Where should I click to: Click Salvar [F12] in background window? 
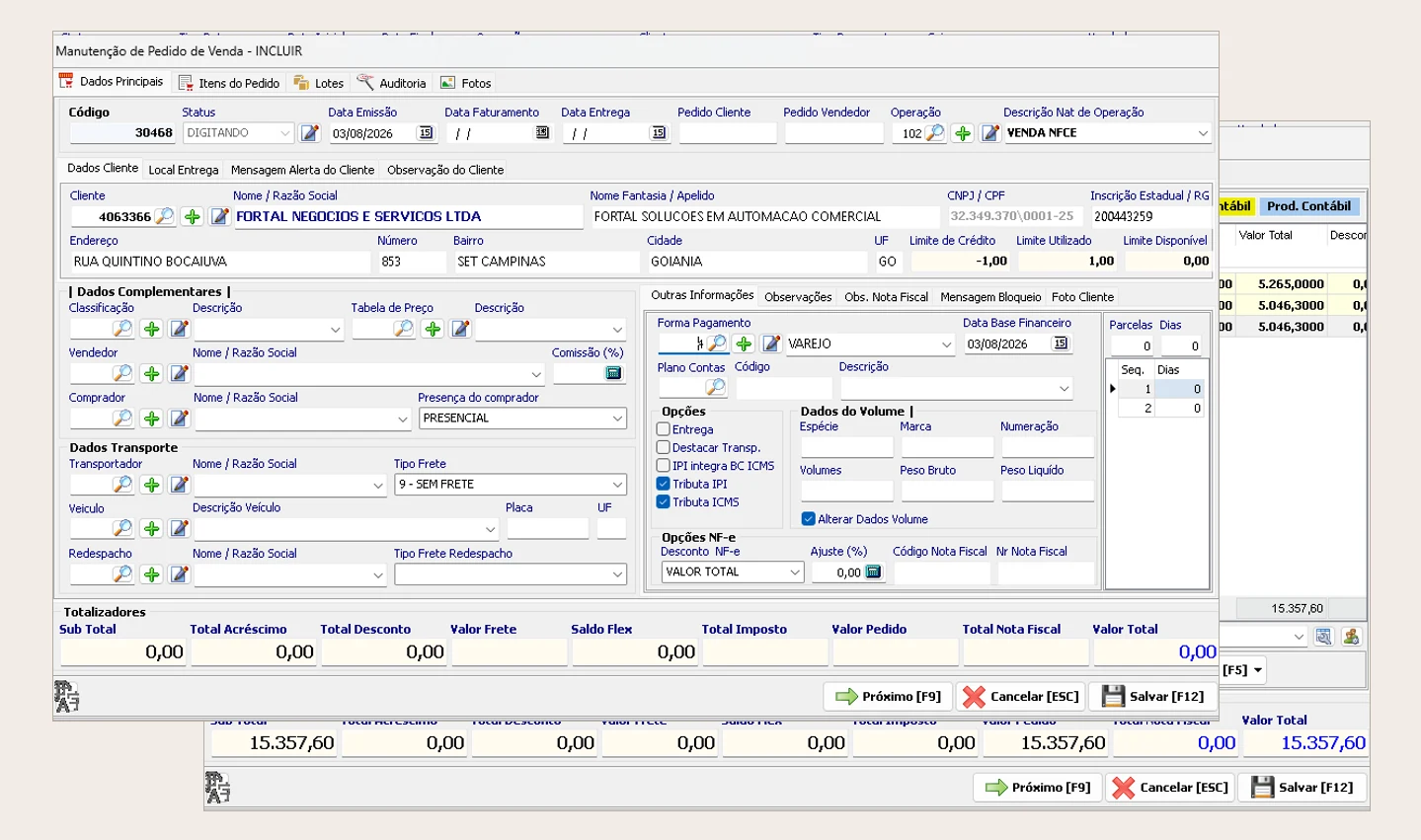point(1303,787)
